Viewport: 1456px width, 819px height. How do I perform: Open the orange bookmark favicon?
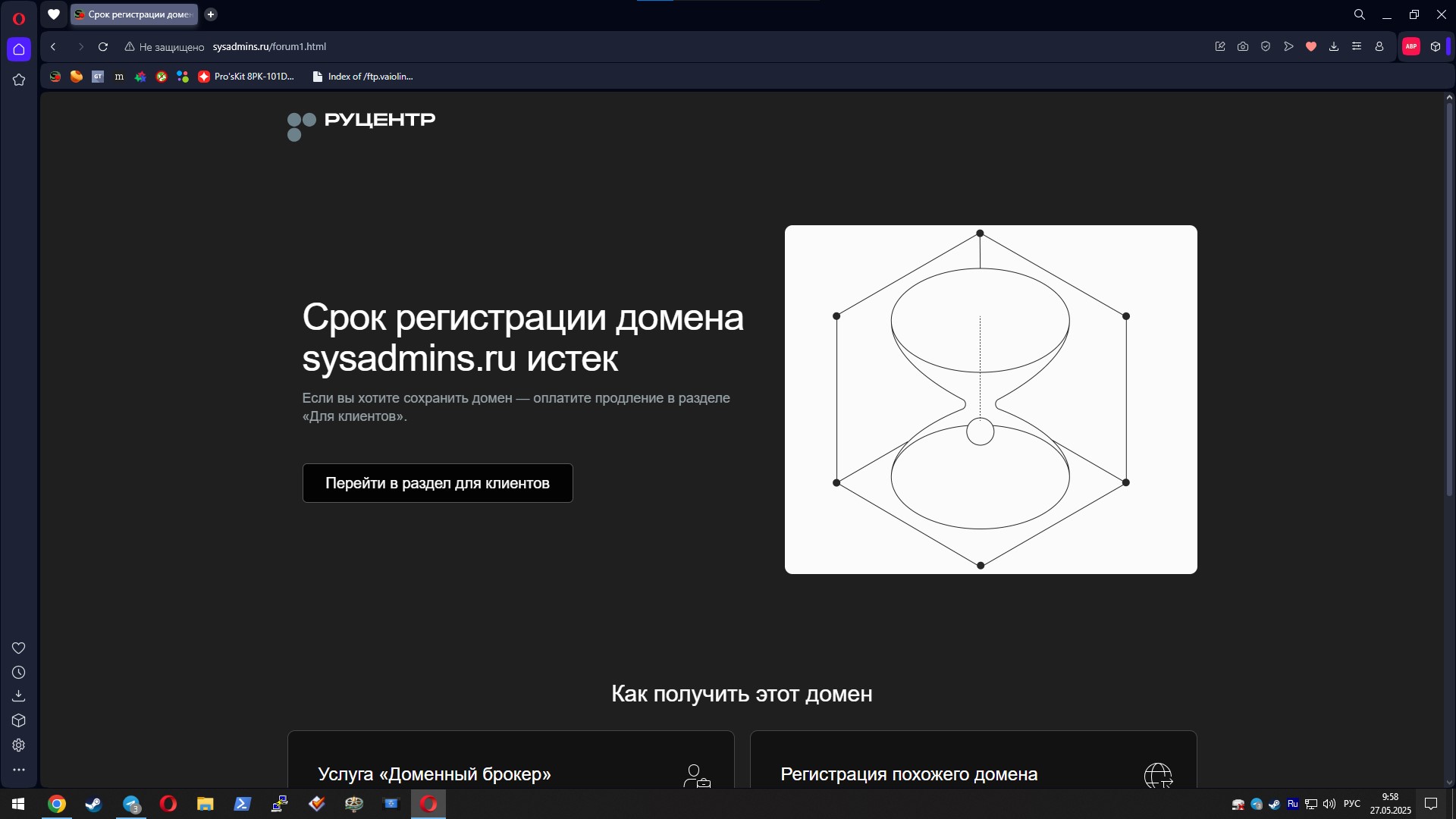77,77
